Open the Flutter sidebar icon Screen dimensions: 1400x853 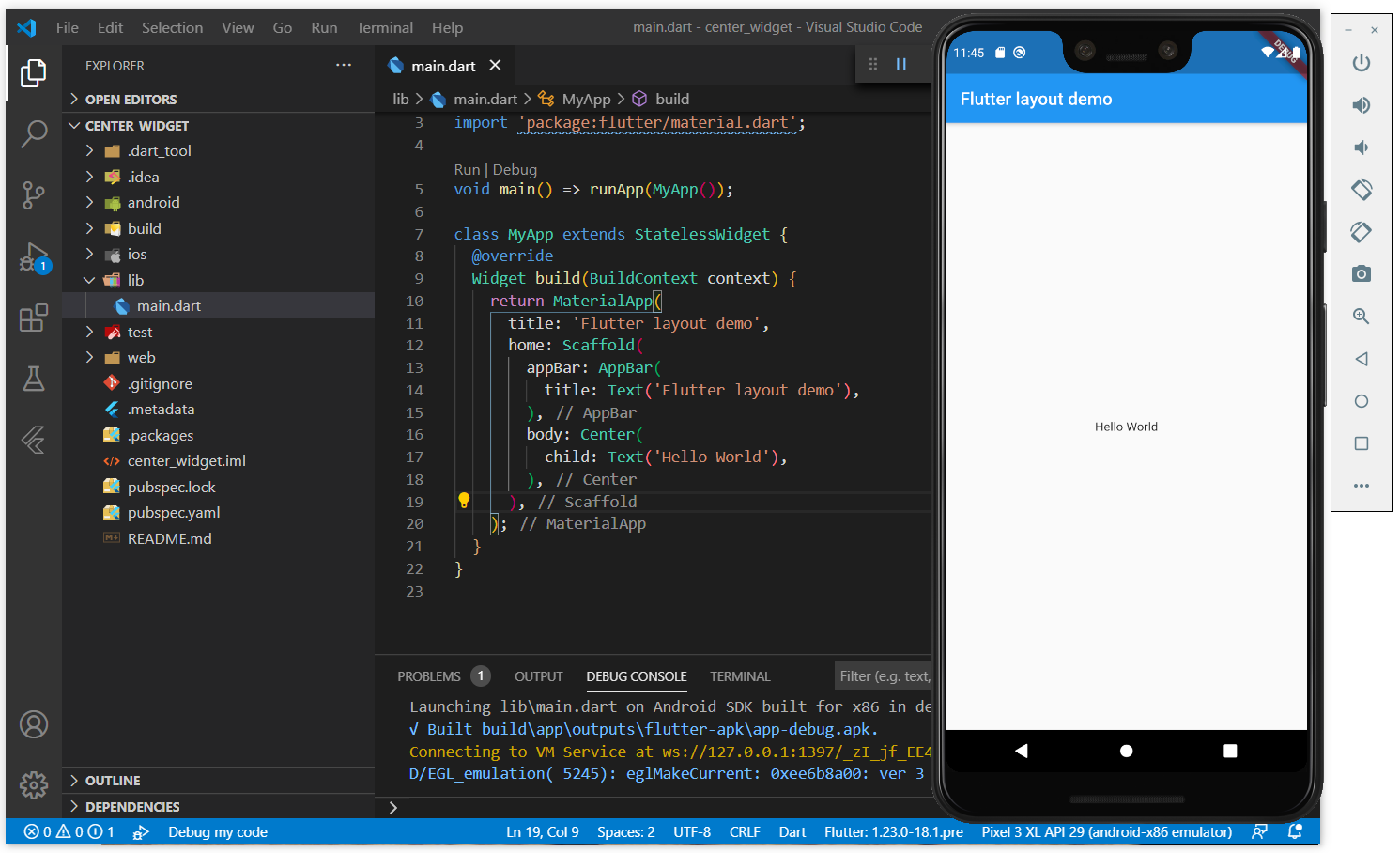[34, 440]
